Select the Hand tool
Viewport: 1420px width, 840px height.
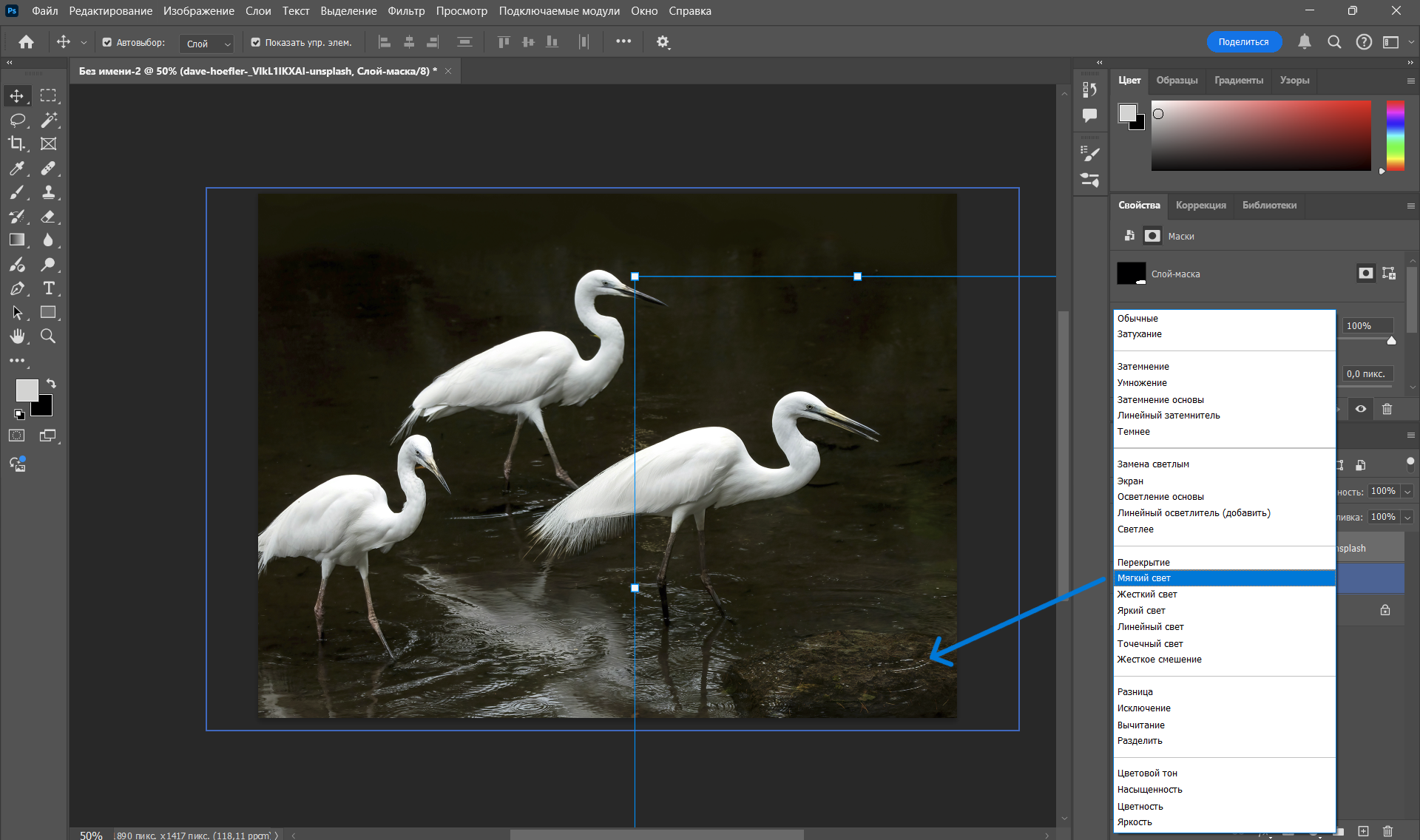click(x=17, y=336)
